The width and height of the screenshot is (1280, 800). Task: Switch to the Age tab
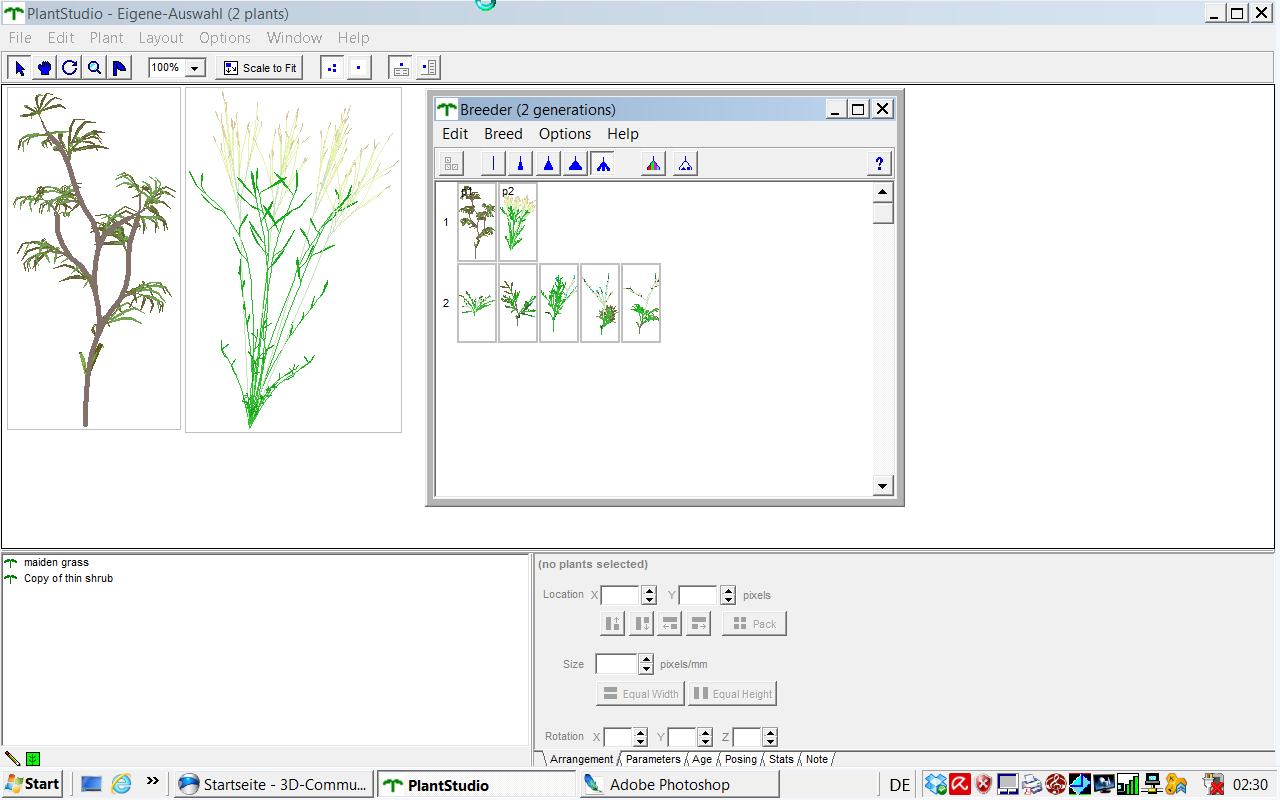[702, 760]
